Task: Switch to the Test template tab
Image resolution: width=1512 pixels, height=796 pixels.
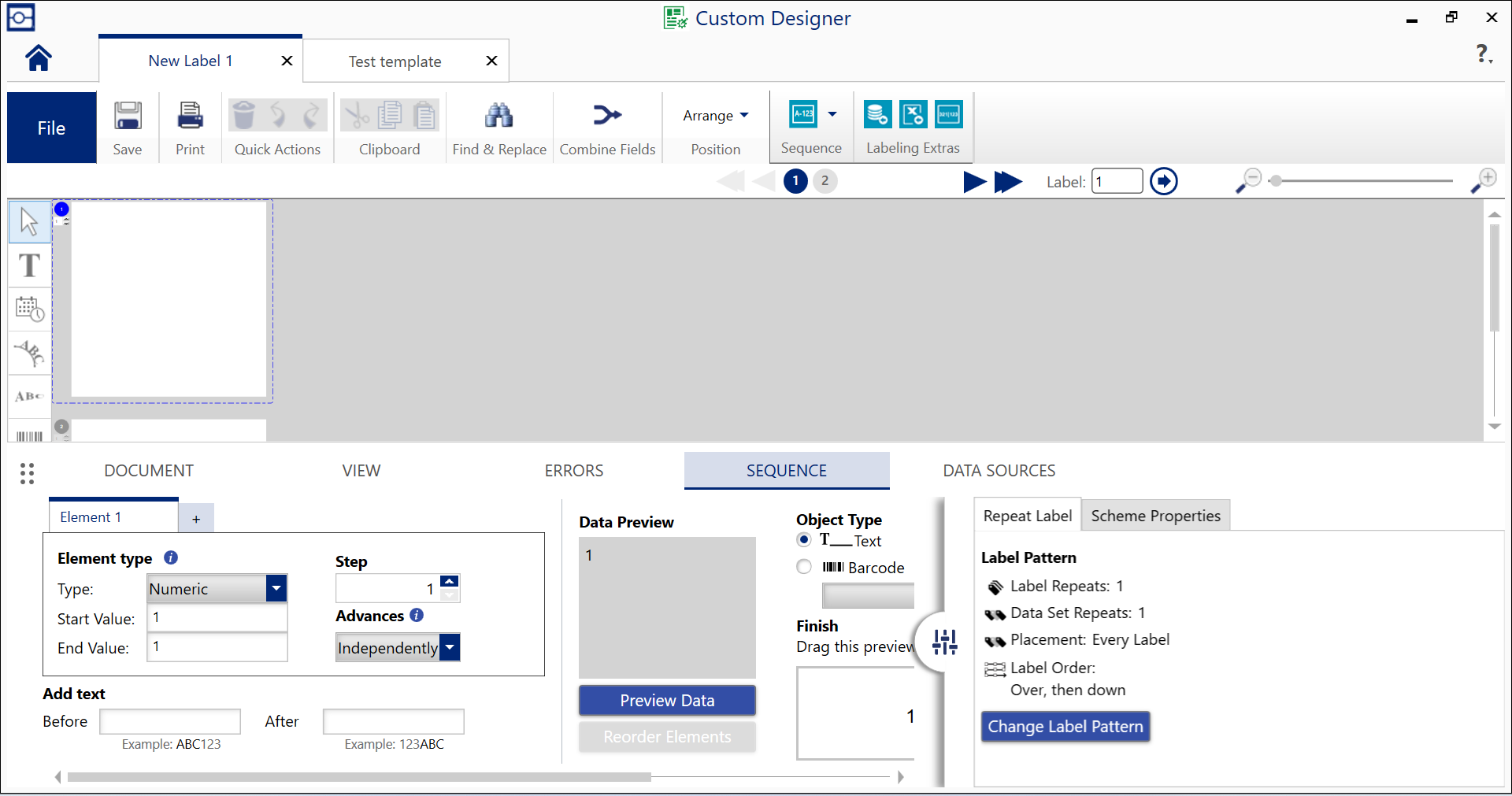Action: pos(395,61)
